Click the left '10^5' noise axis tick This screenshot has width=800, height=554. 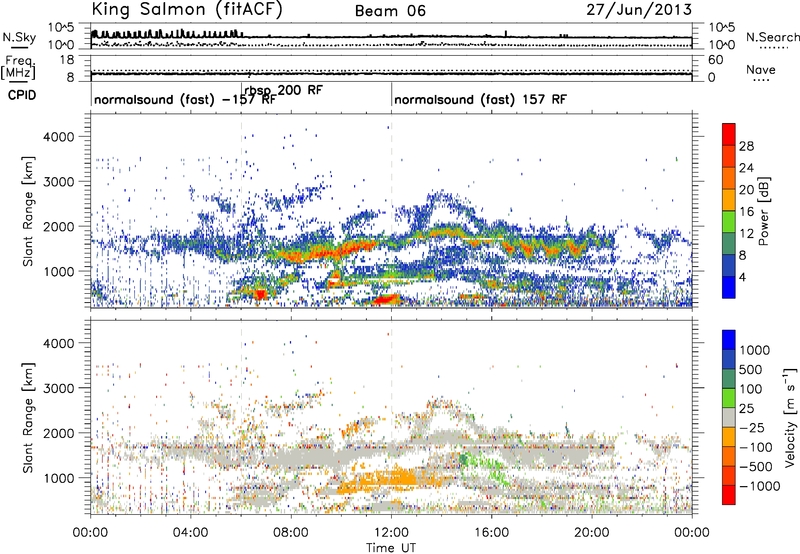[x=61, y=28]
